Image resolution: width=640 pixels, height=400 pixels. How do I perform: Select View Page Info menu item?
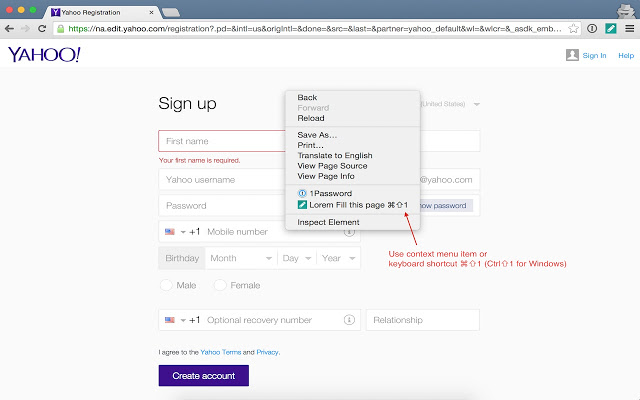tap(352, 176)
